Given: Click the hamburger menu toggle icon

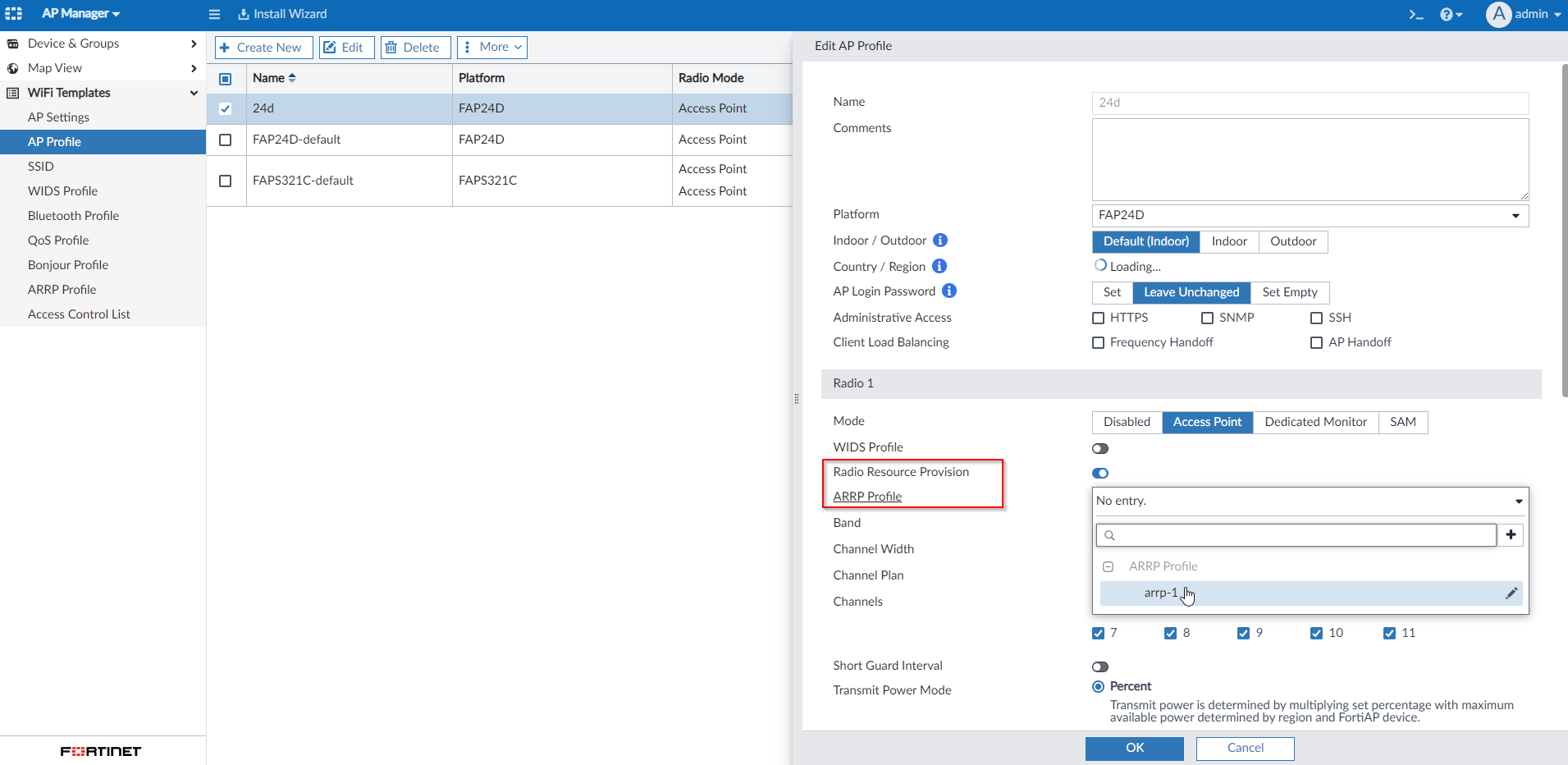Looking at the screenshot, I should (214, 14).
